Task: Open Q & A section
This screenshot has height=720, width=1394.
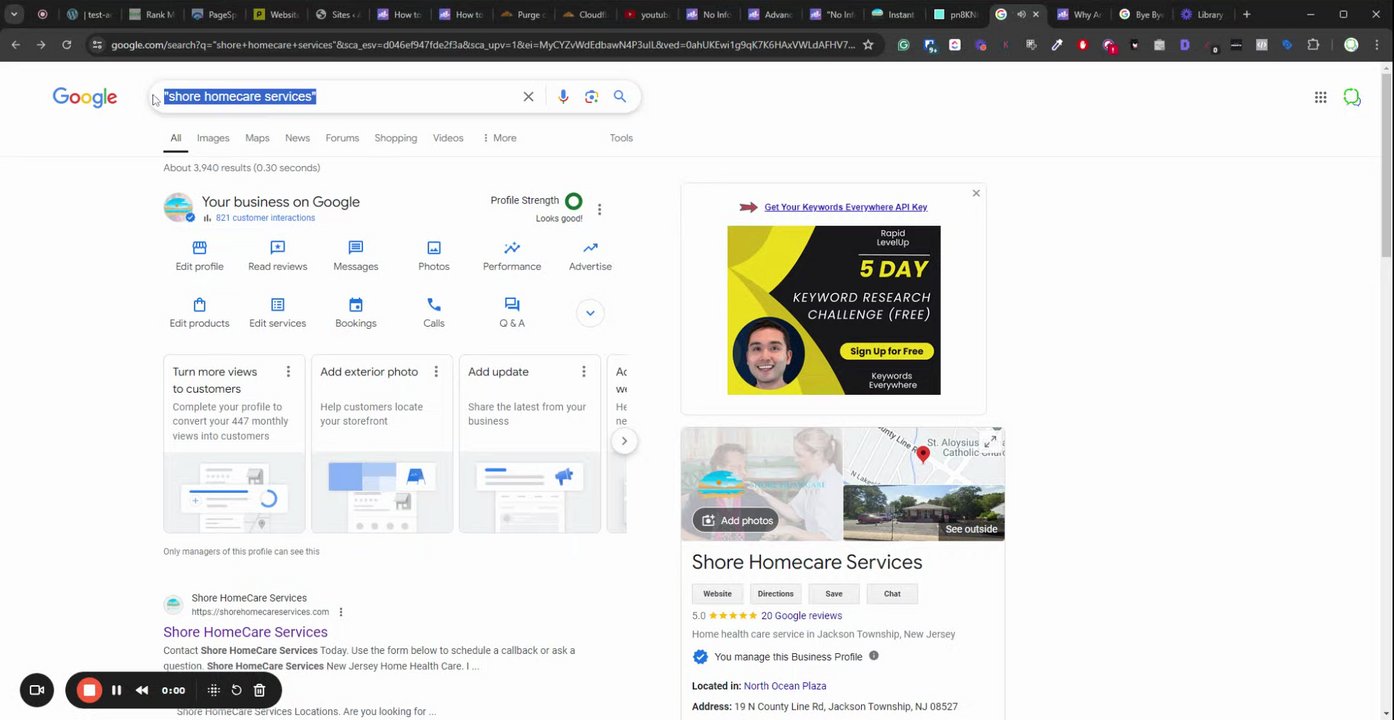Action: [x=512, y=313]
